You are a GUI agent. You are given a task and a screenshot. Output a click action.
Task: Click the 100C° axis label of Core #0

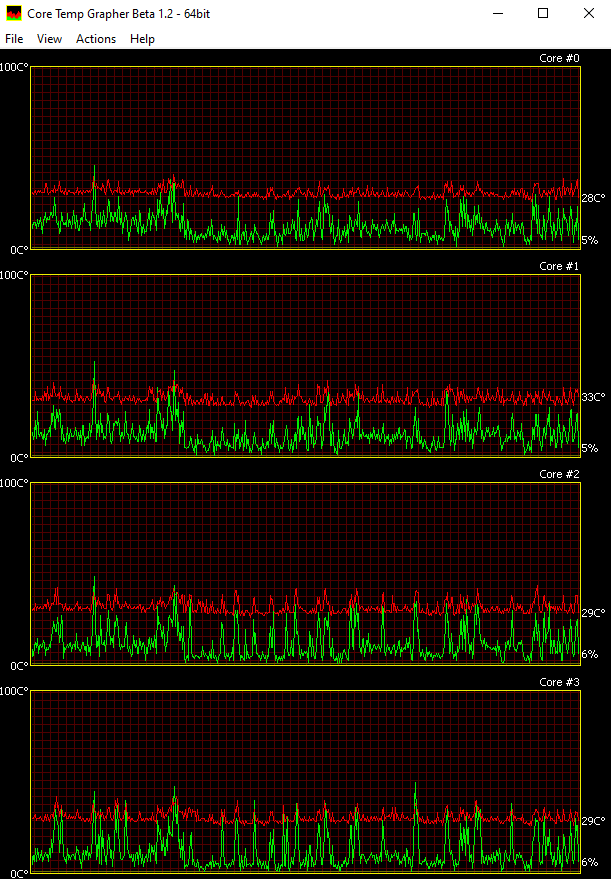coord(14,67)
